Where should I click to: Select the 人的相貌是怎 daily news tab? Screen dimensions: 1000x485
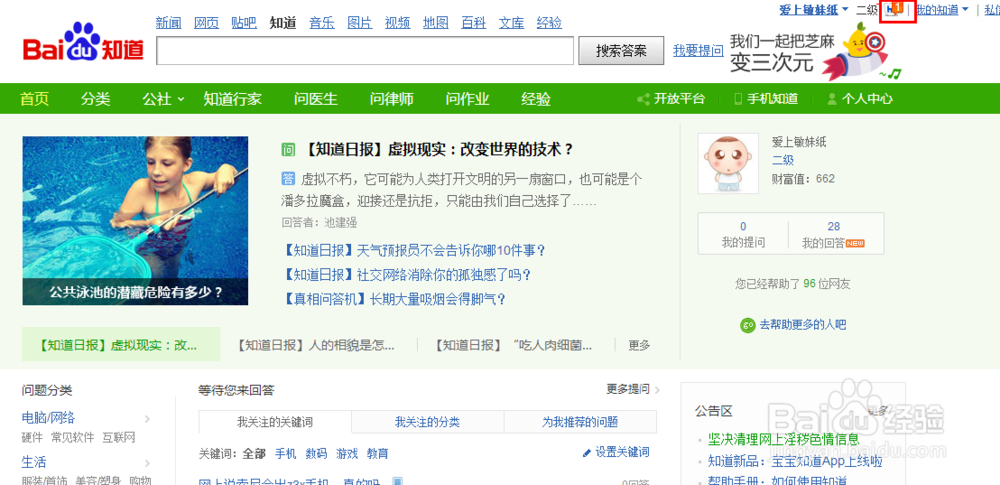click(315, 345)
